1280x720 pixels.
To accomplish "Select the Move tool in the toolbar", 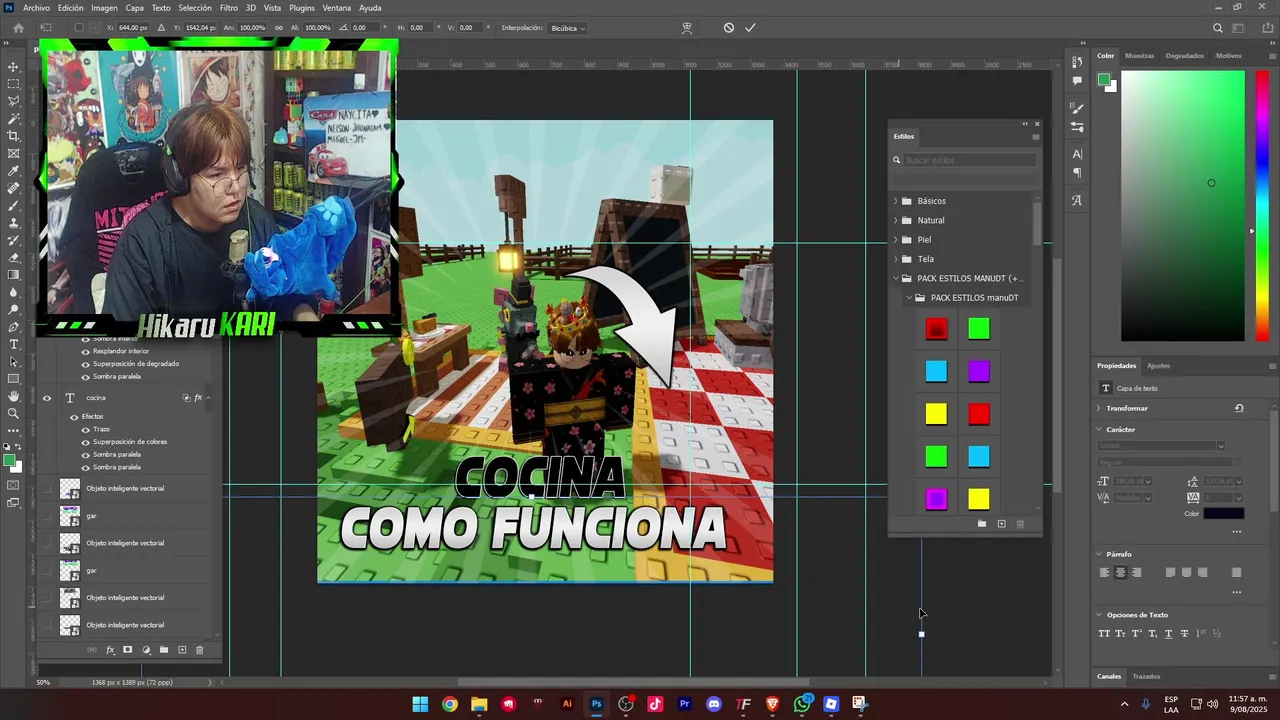I will click(13, 67).
